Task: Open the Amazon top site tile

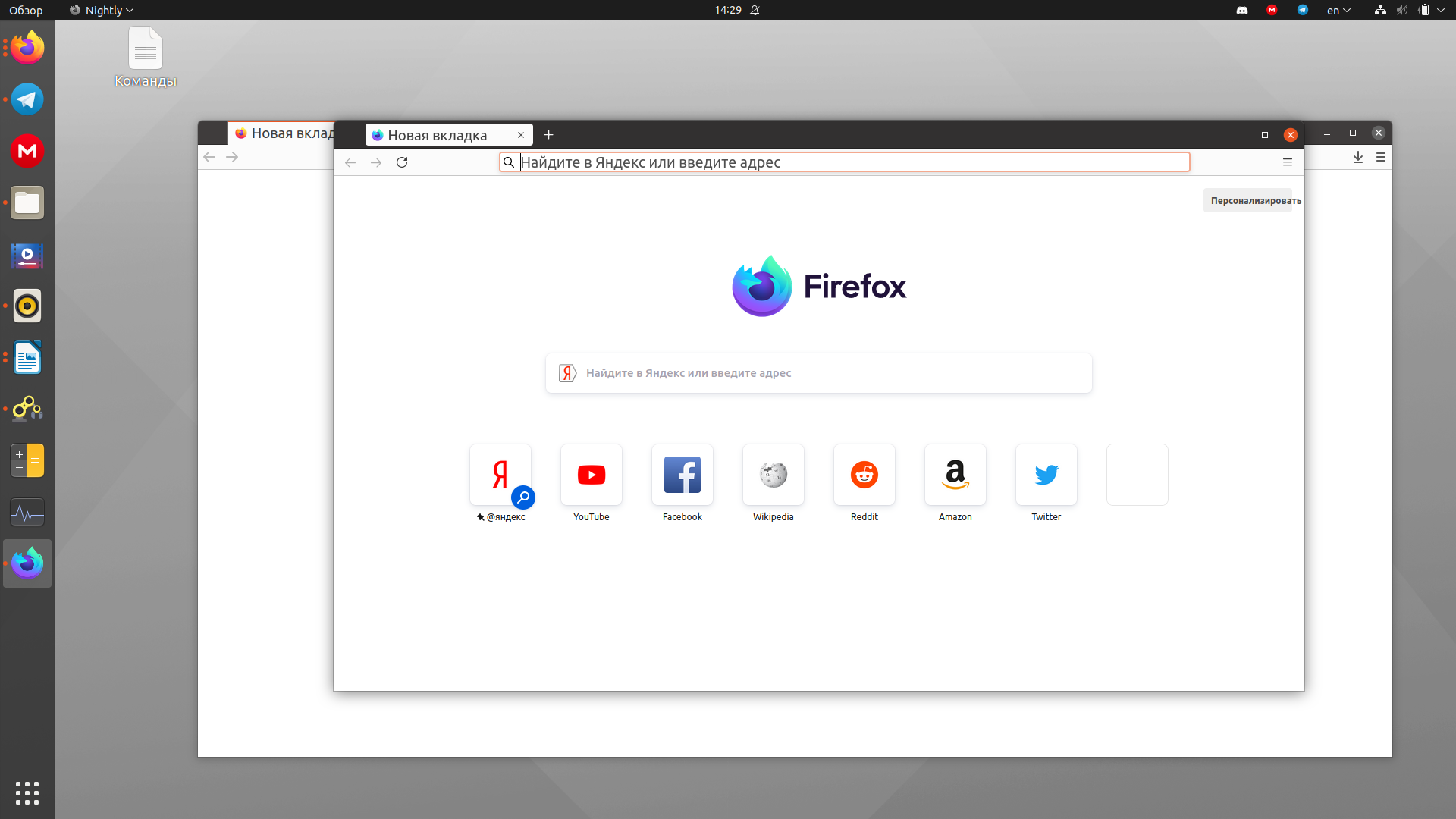Action: click(955, 475)
